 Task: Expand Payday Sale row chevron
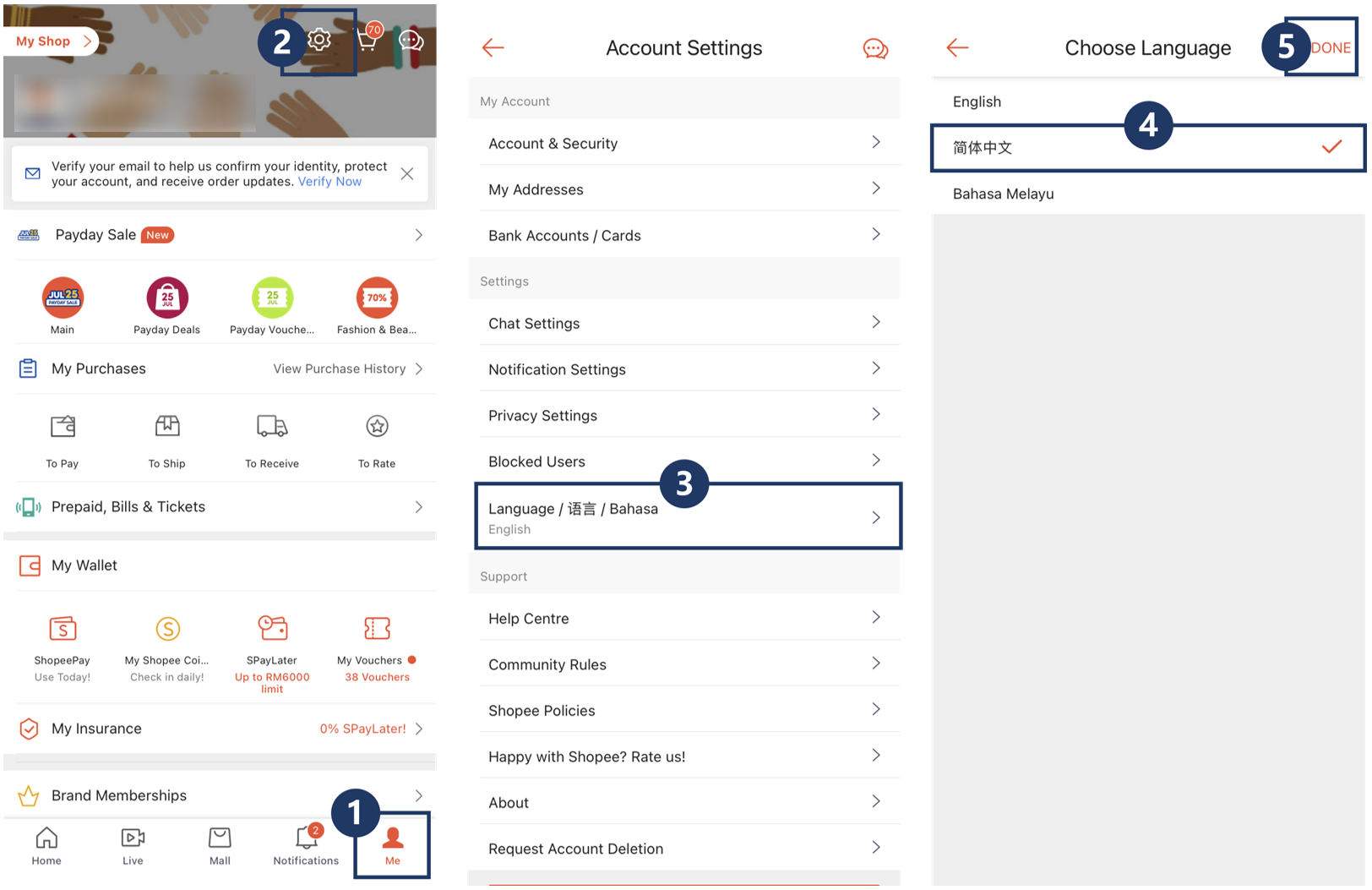click(x=418, y=235)
